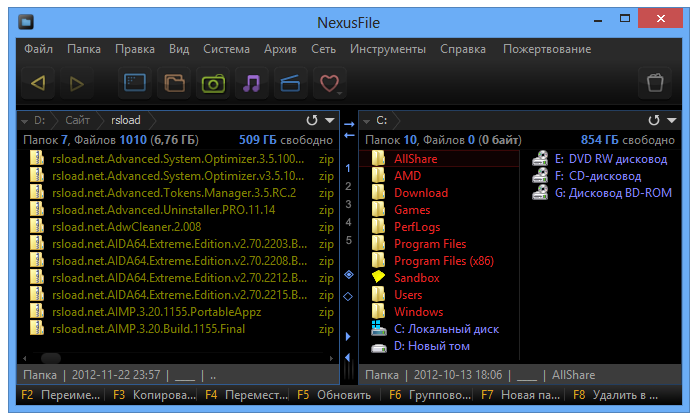The height and width of the screenshot is (413, 690).
Task: Select G: BD-ROM drive icon
Action: [540, 193]
